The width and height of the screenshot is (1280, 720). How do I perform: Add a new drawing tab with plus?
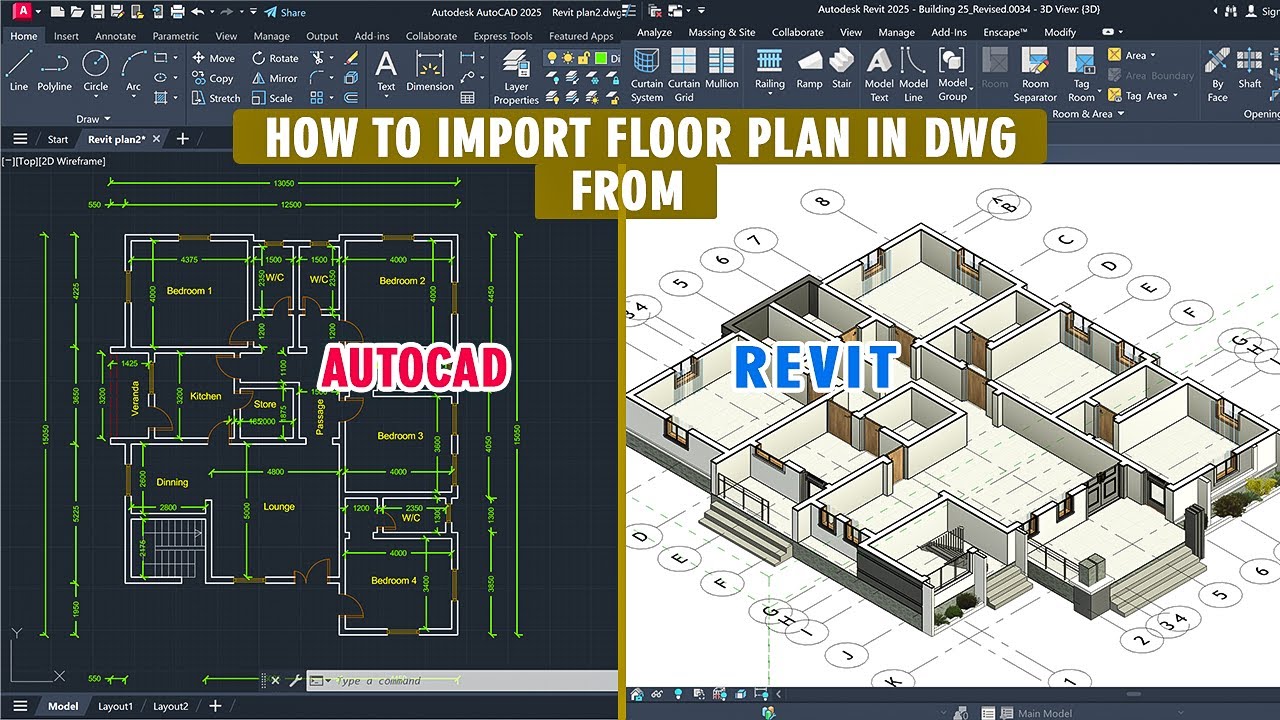(x=182, y=139)
